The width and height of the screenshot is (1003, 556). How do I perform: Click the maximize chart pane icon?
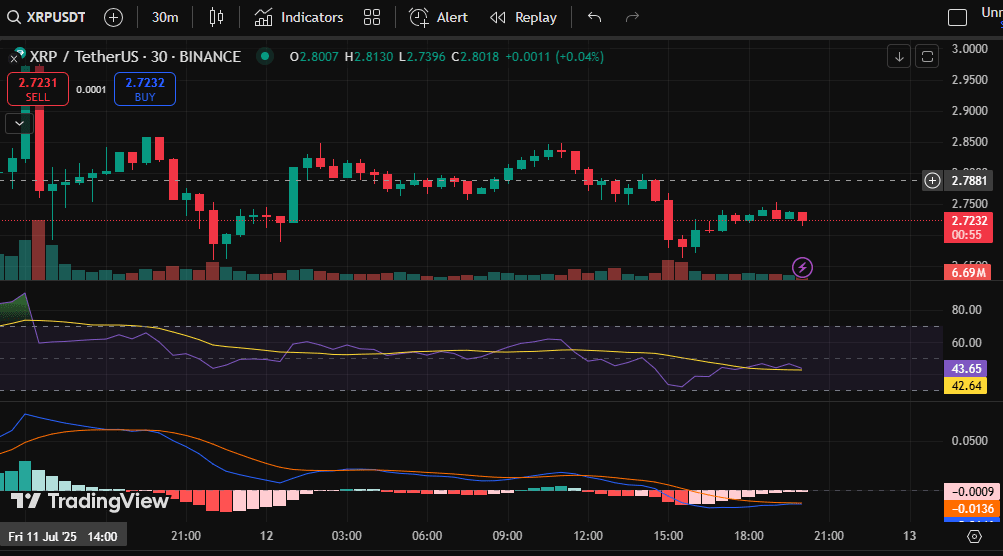pyautogui.click(x=927, y=56)
